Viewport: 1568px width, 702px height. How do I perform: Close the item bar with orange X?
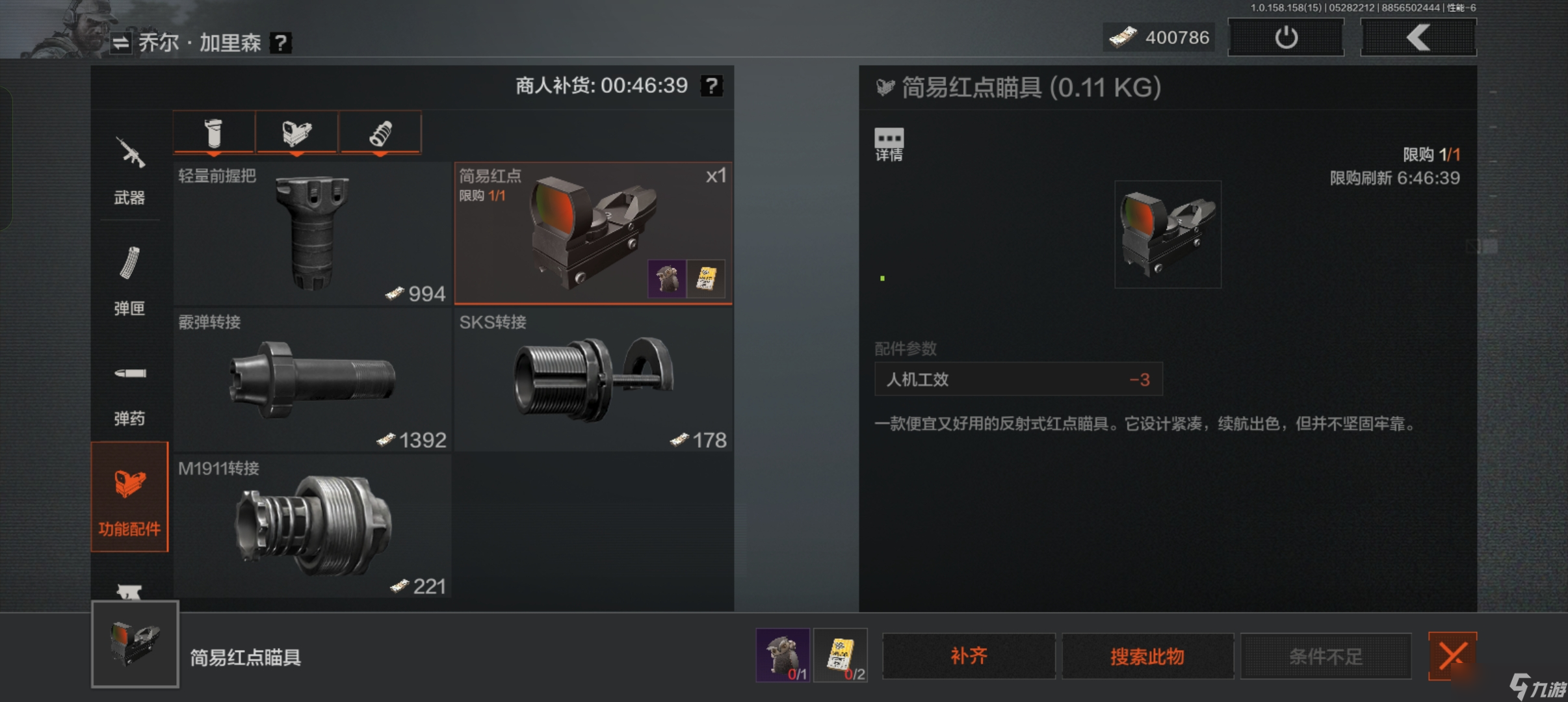click(1452, 656)
